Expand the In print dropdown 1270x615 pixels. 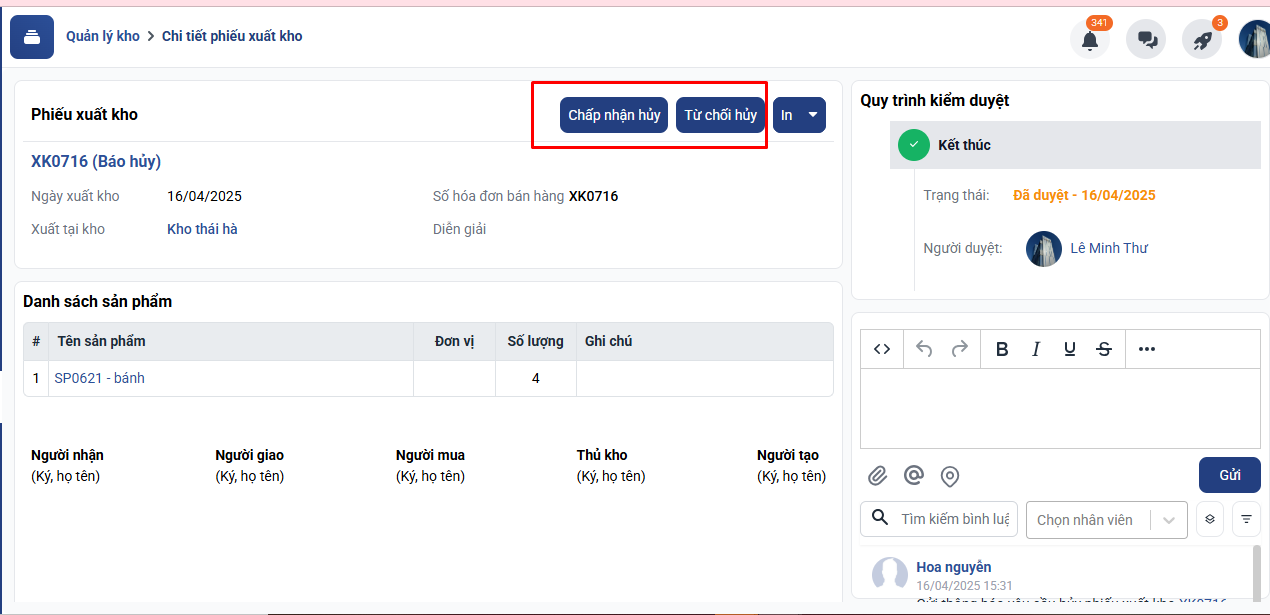812,115
